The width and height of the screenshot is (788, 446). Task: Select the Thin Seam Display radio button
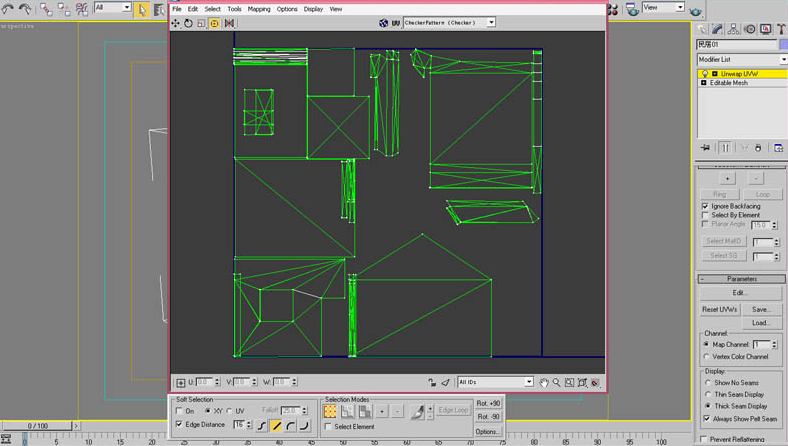coord(706,394)
